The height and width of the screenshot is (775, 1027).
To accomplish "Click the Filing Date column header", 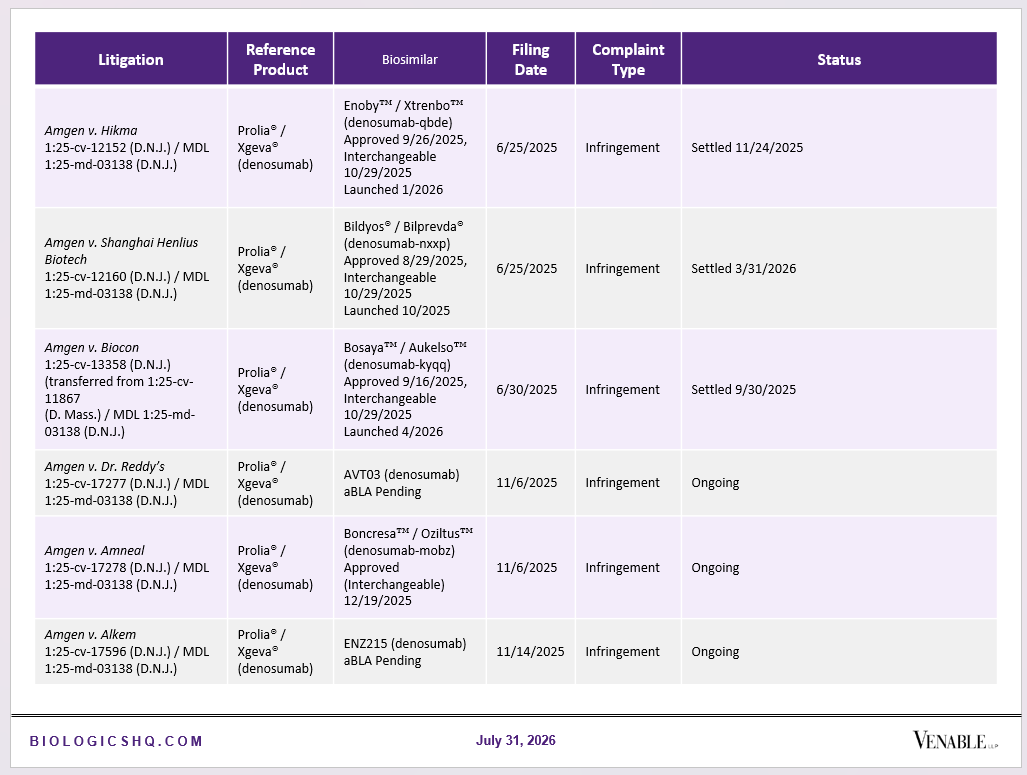I will click(x=531, y=59).
